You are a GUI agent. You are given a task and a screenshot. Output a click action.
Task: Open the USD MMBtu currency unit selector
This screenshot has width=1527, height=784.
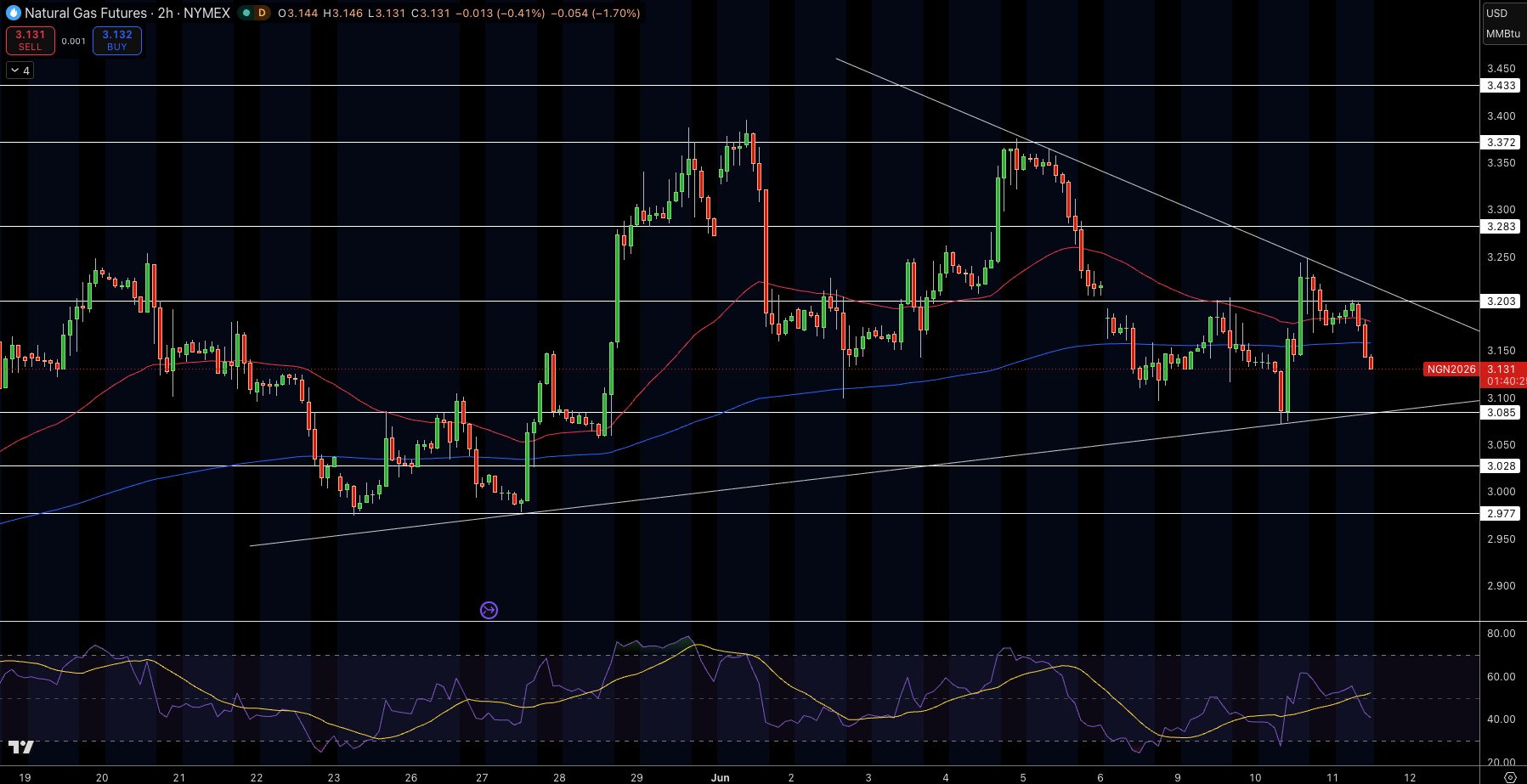[1503, 23]
